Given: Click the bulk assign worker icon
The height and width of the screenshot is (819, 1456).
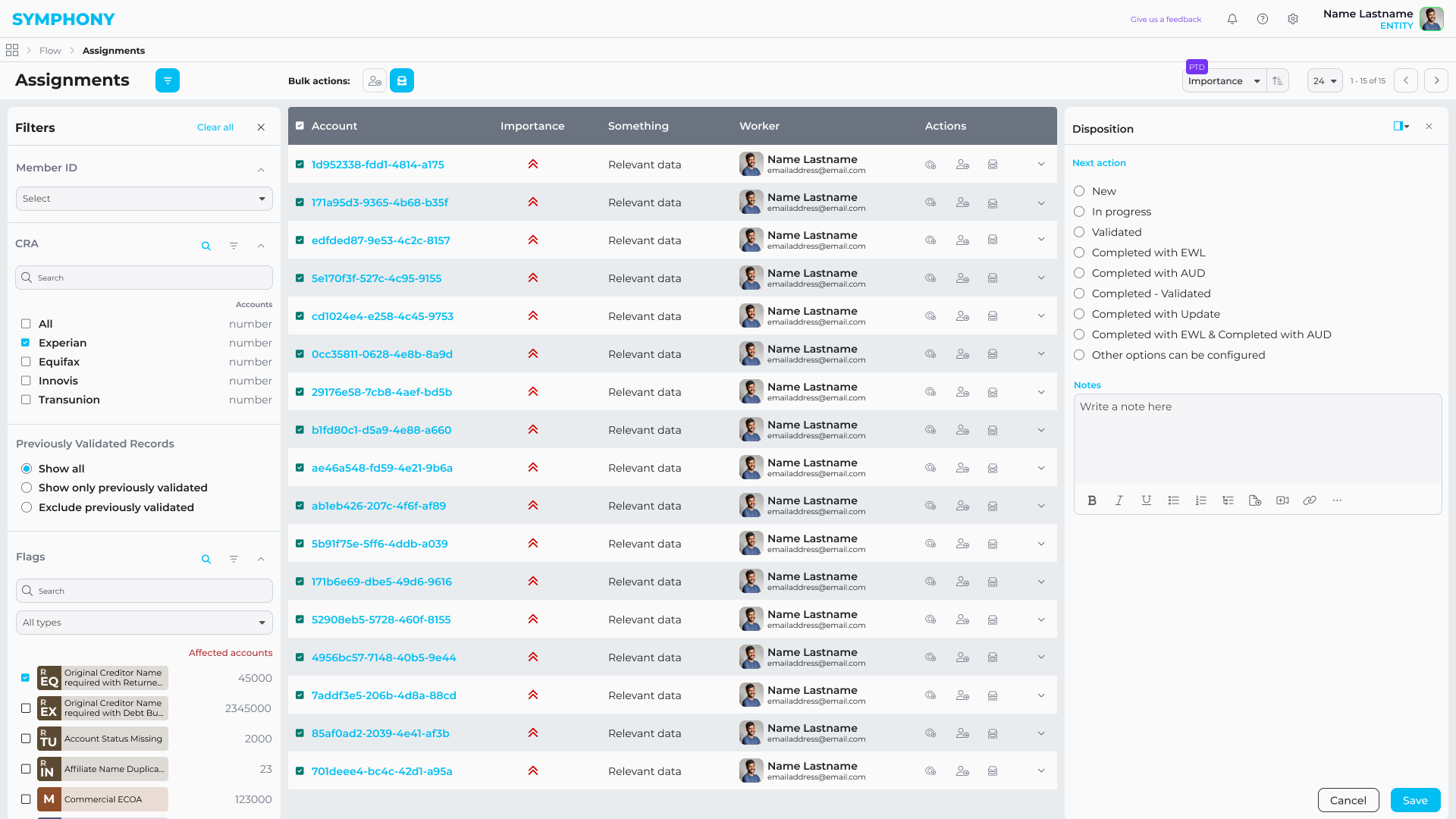Looking at the screenshot, I should click(x=375, y=80).
